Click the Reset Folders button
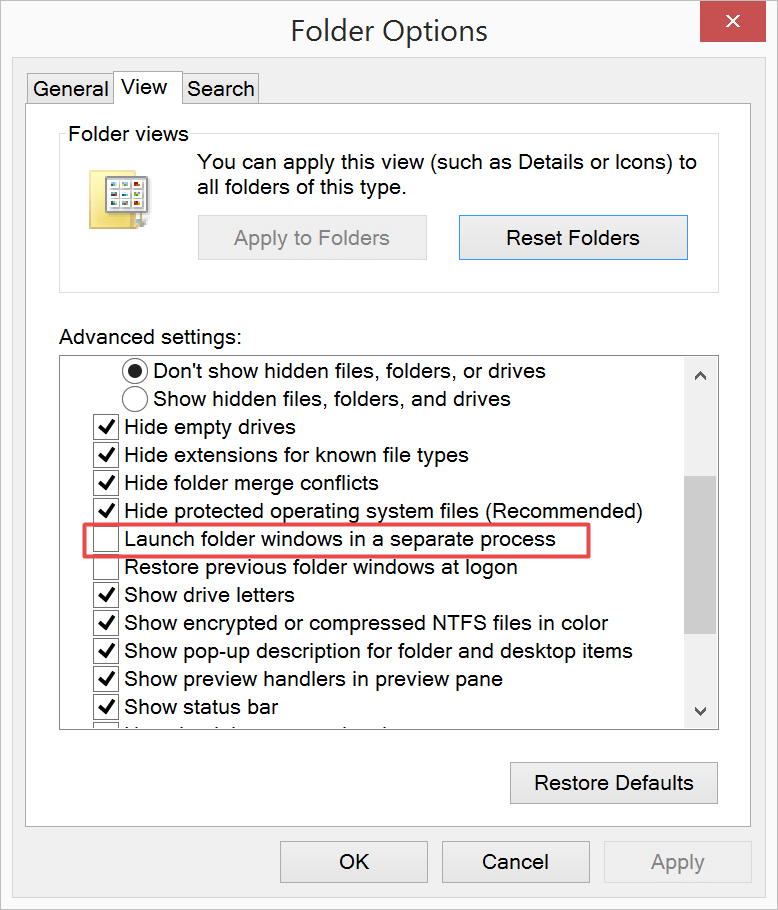 [572, 237]
